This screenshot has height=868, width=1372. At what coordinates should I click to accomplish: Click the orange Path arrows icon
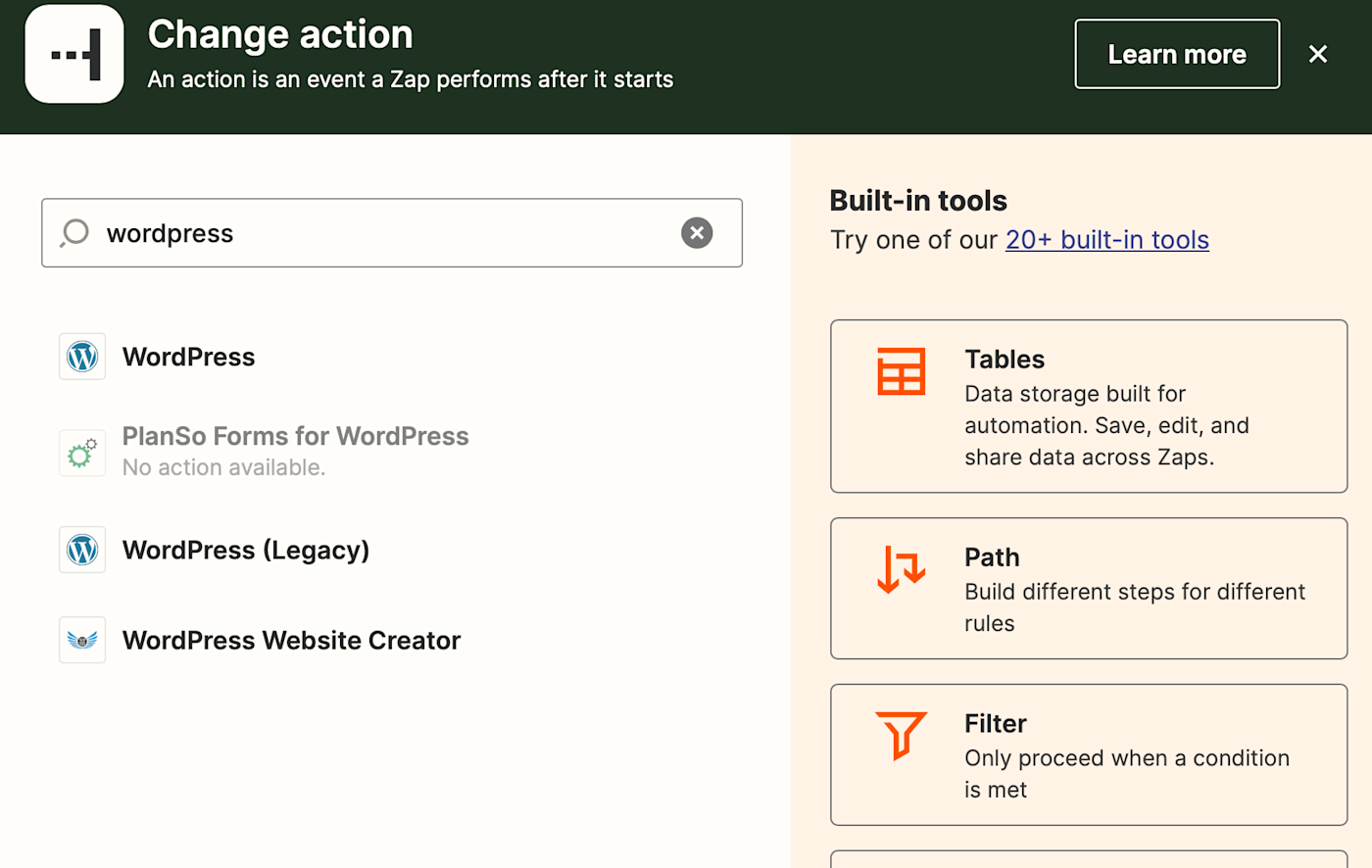[901, 569]
